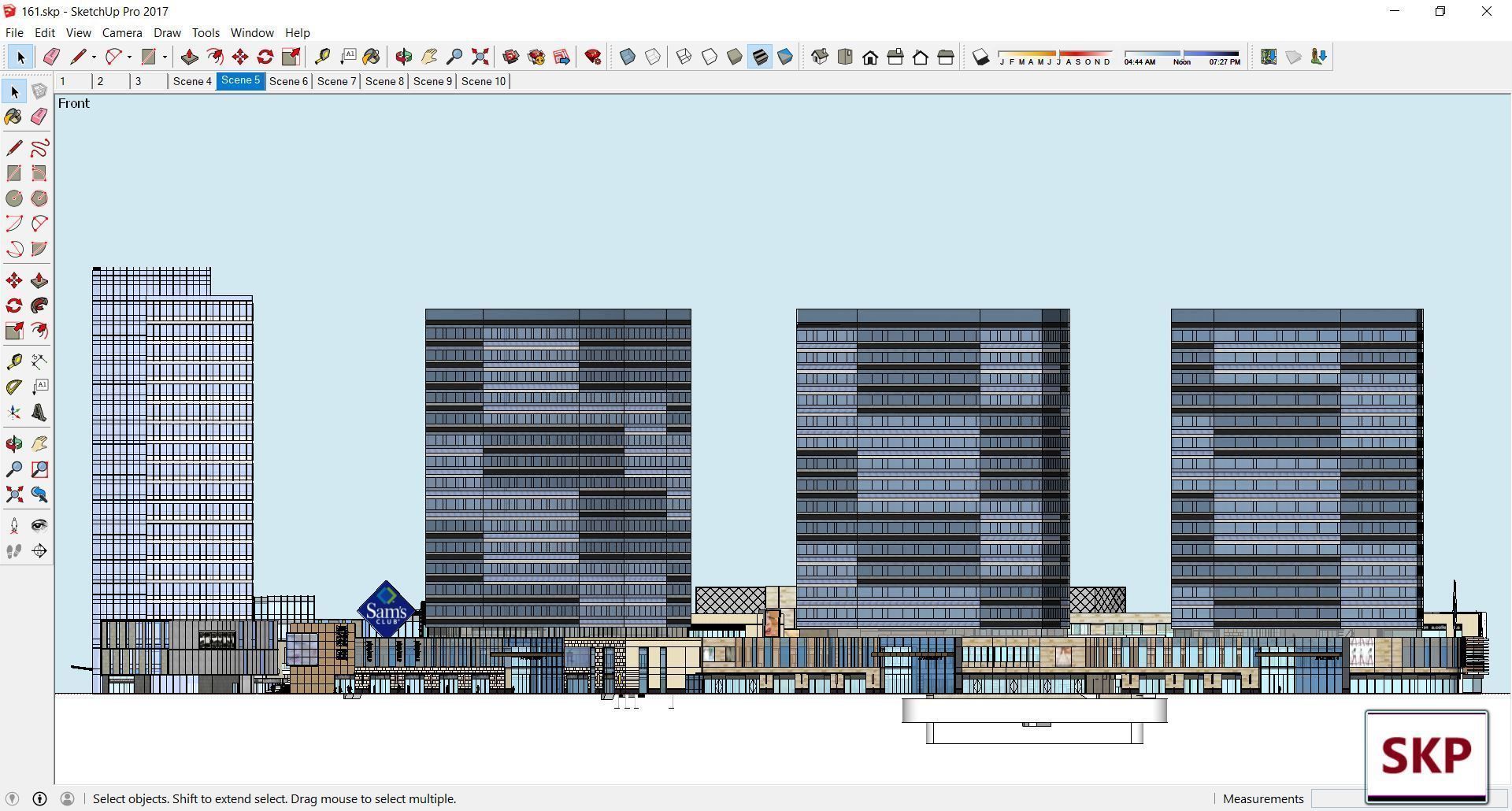Select the Tape Measure tool in top toolbar
1512x811 pixels.
(x=322, y=57)
